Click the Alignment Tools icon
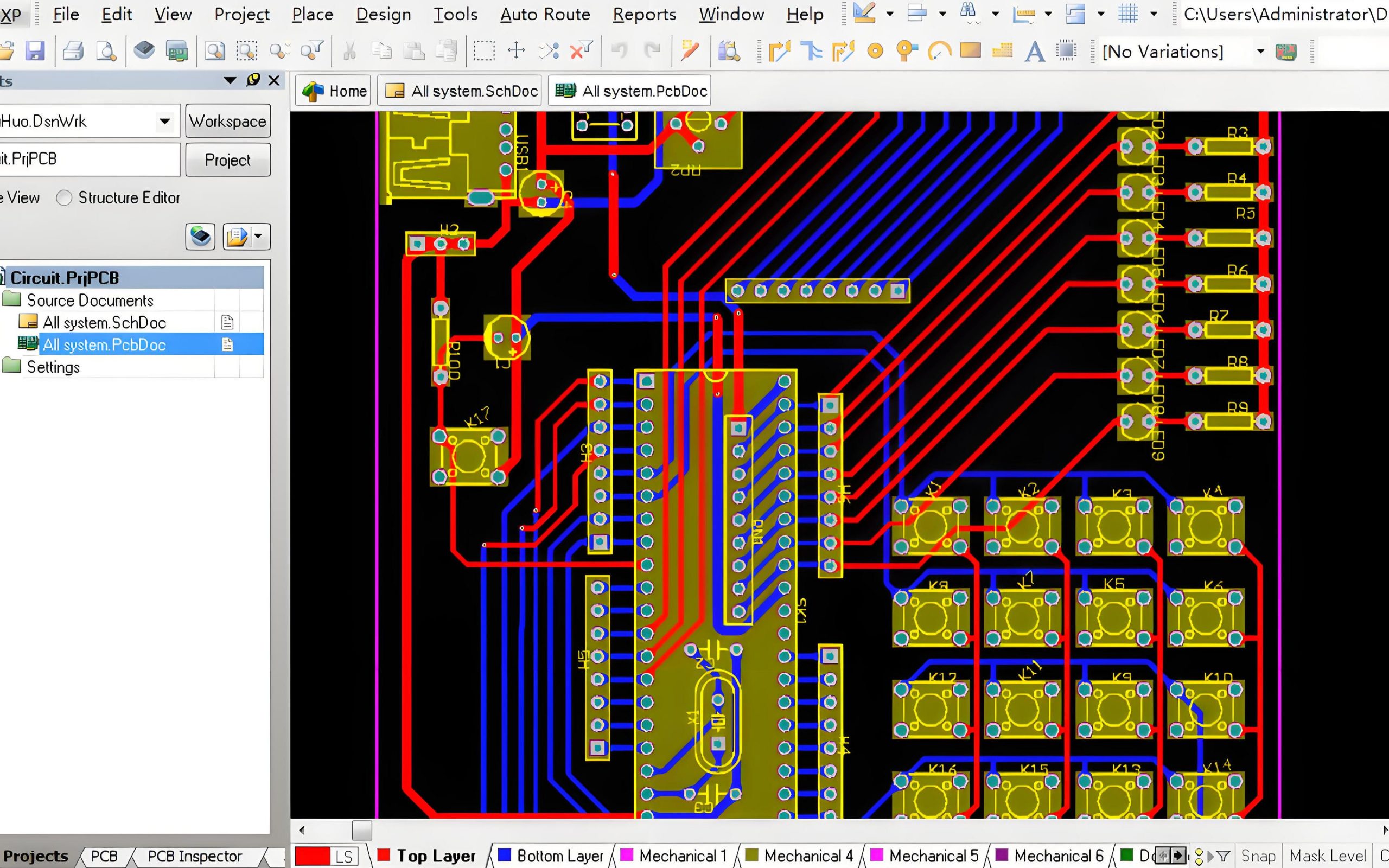Viewport: 1389px width, 868px height. [916, 13]
